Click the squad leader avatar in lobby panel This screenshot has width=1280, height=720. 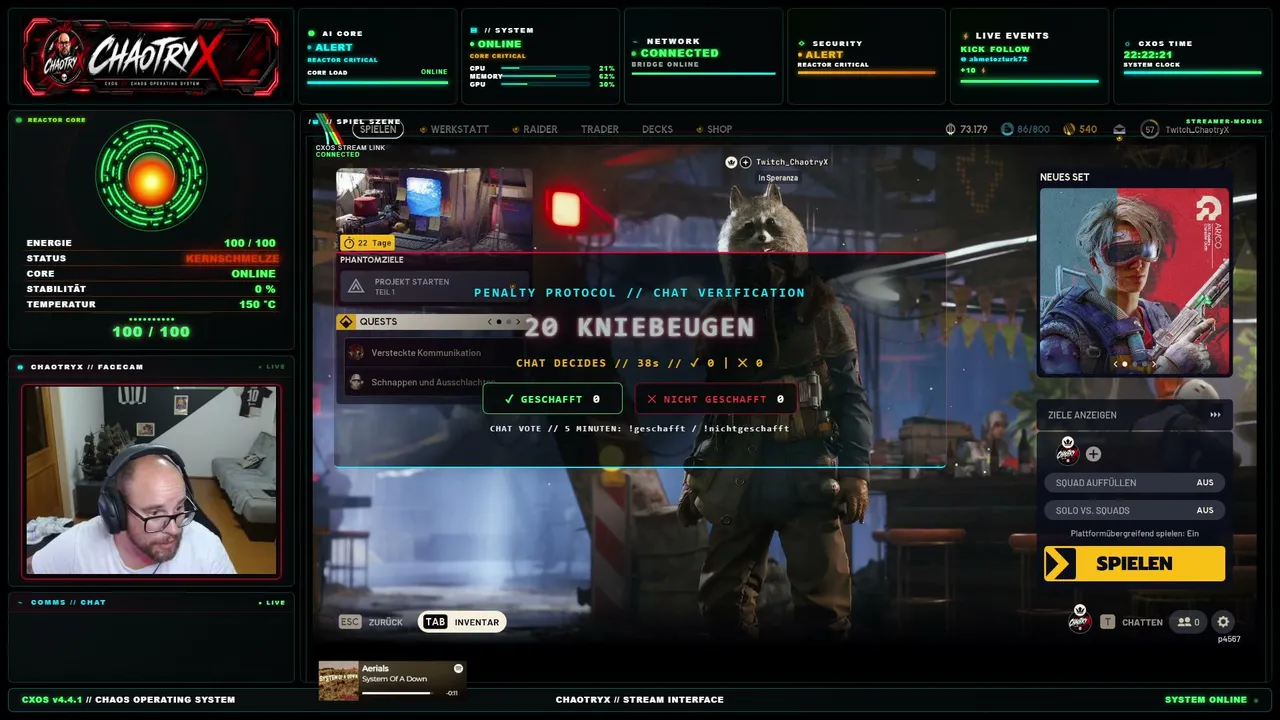[x=1068, y=452]
